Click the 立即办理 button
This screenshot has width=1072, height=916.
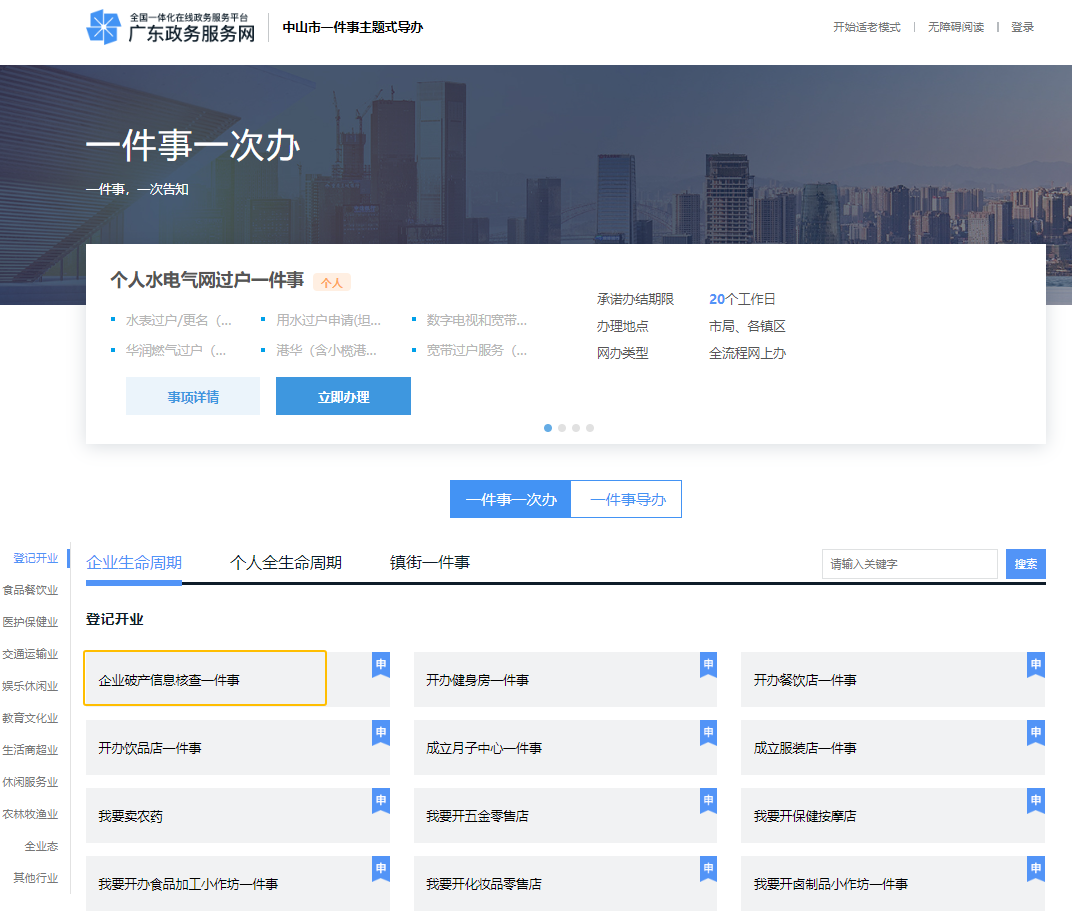coord(343,396)
